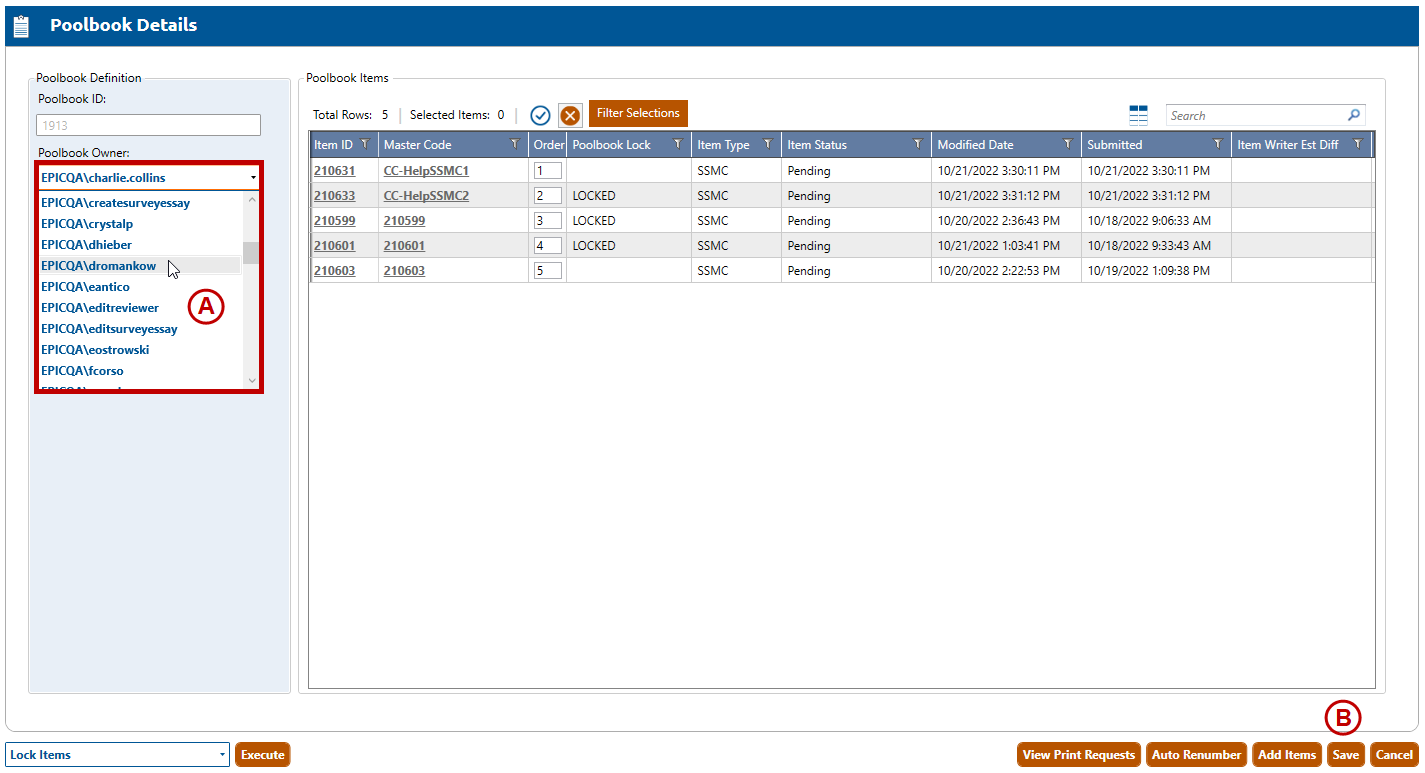Viewport: 1425px width, 773px height.
Task: Open the CC-HelpSSMC2 master code link
Action: [x=426, y=196]
